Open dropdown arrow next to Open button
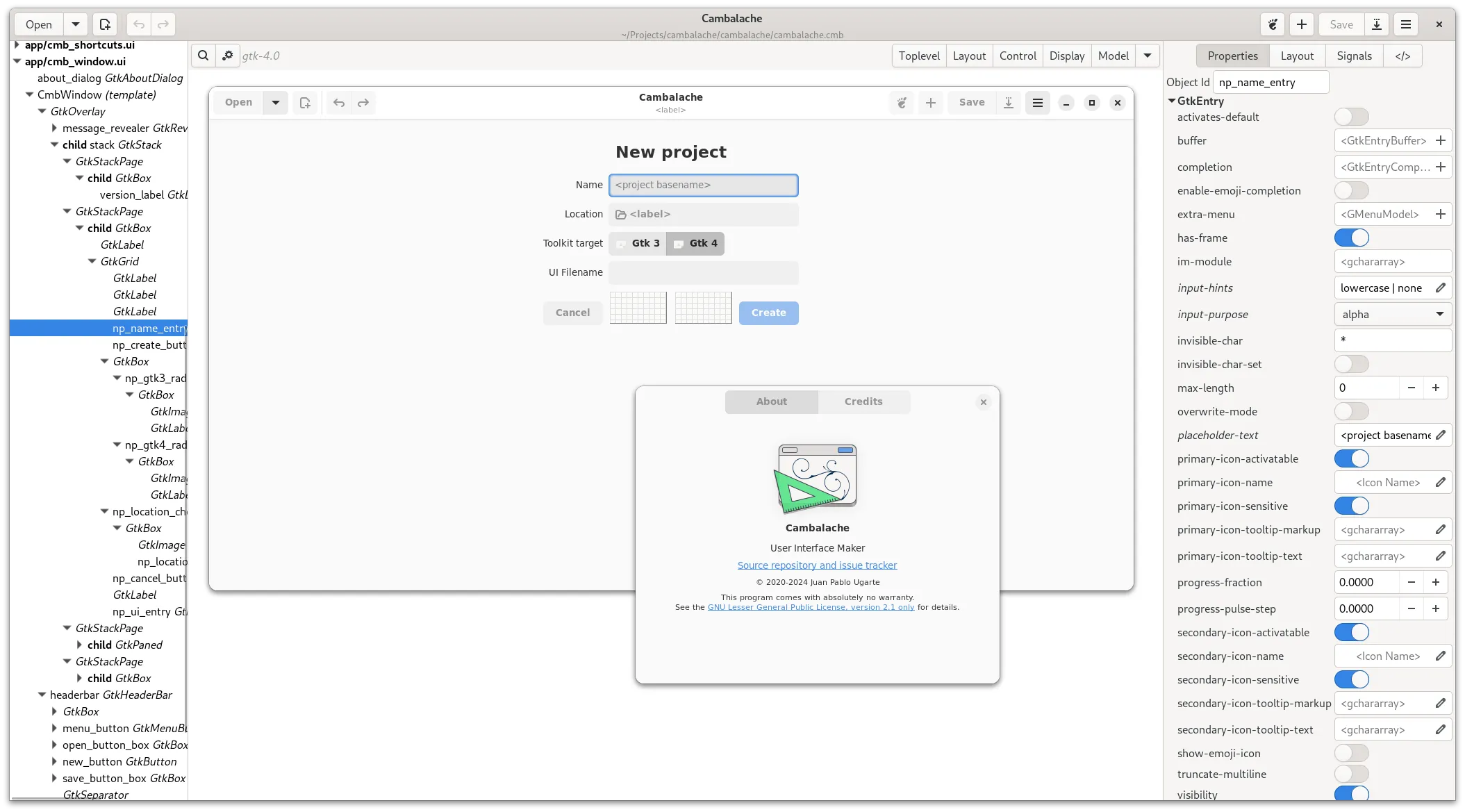 pos(76,24)
